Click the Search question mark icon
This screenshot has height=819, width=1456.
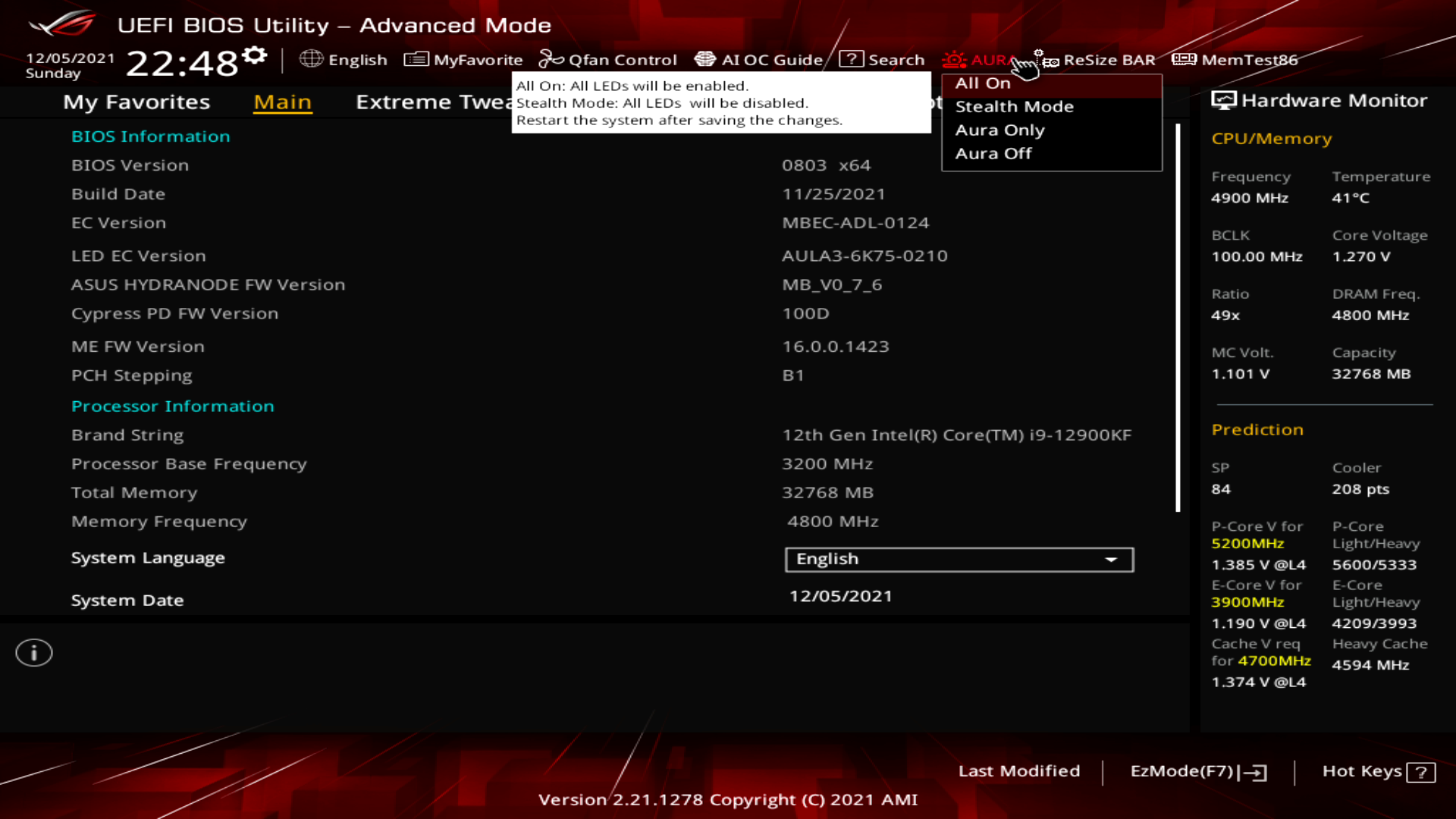click(x=852, y=59)
